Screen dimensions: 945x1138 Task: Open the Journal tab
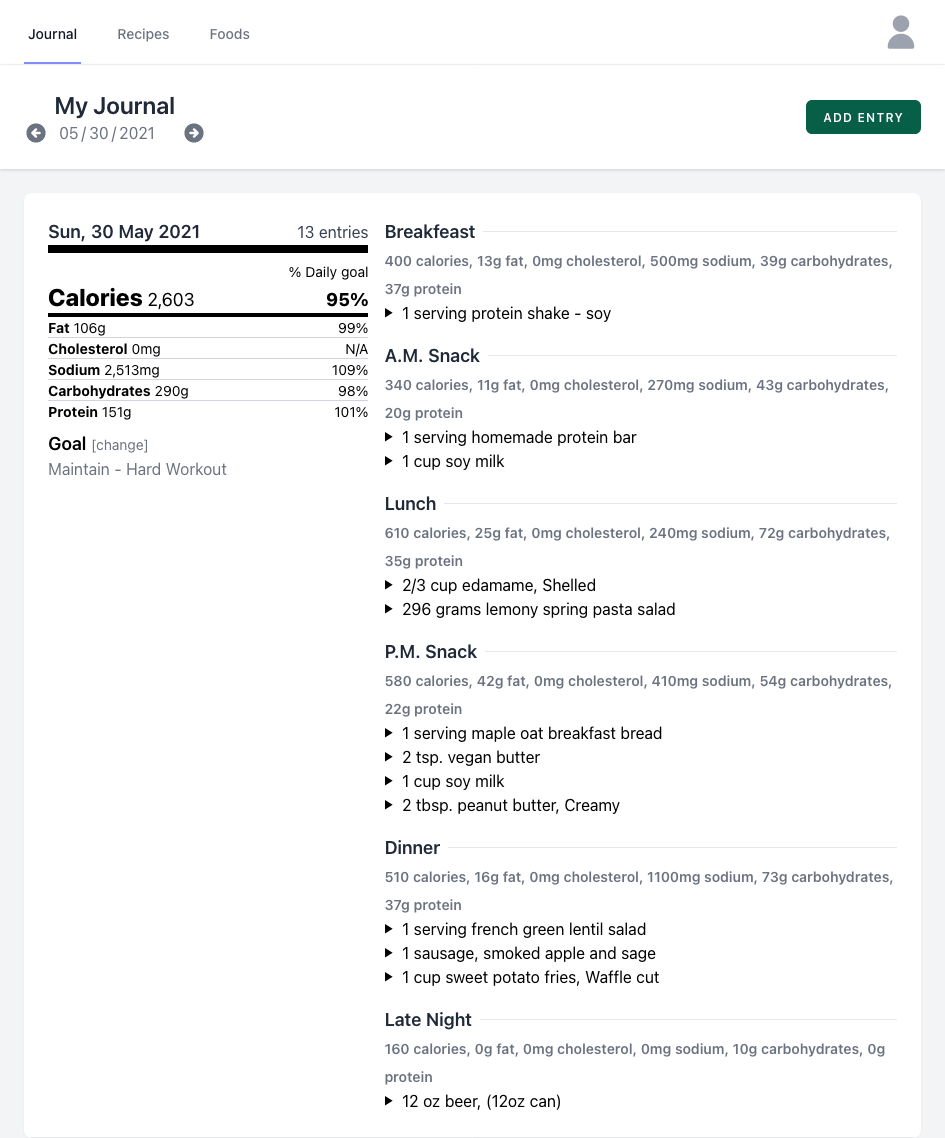(52, 34)
